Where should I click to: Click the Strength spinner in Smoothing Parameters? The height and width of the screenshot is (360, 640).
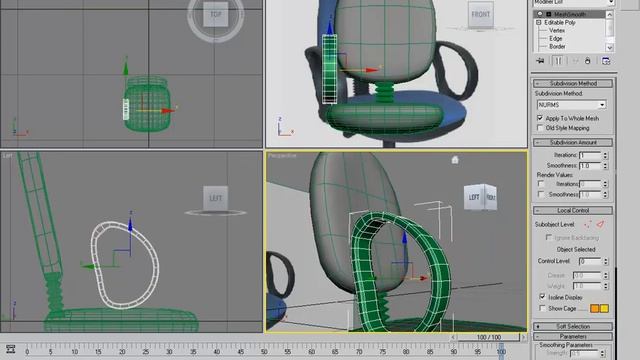point(602,353)
